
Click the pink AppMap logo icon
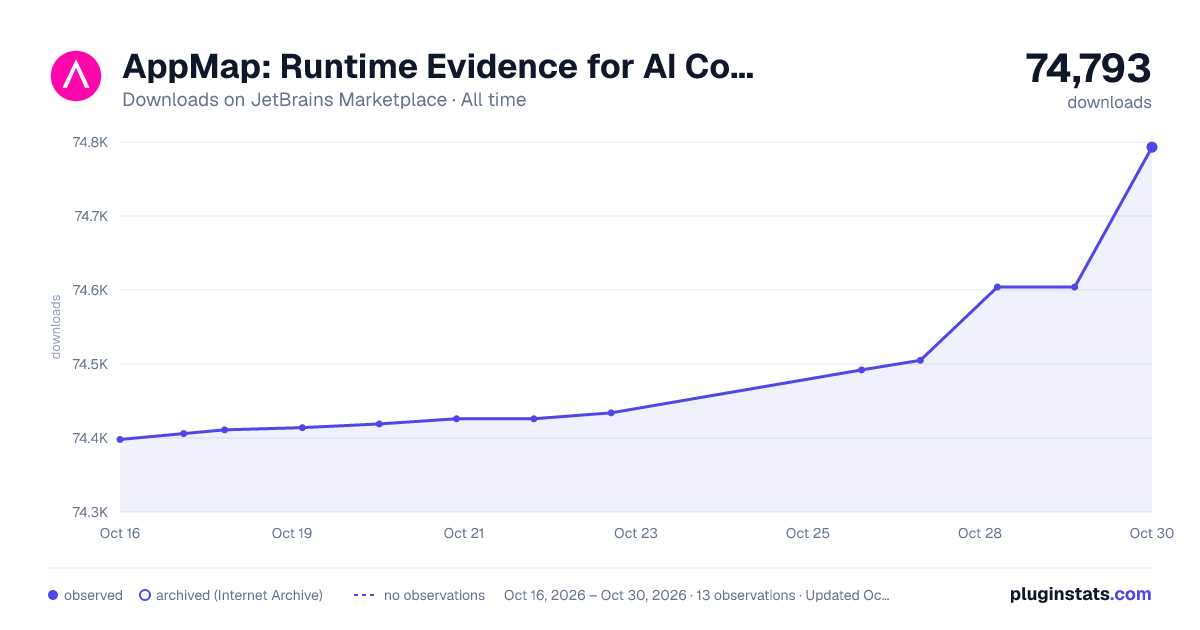76,75
